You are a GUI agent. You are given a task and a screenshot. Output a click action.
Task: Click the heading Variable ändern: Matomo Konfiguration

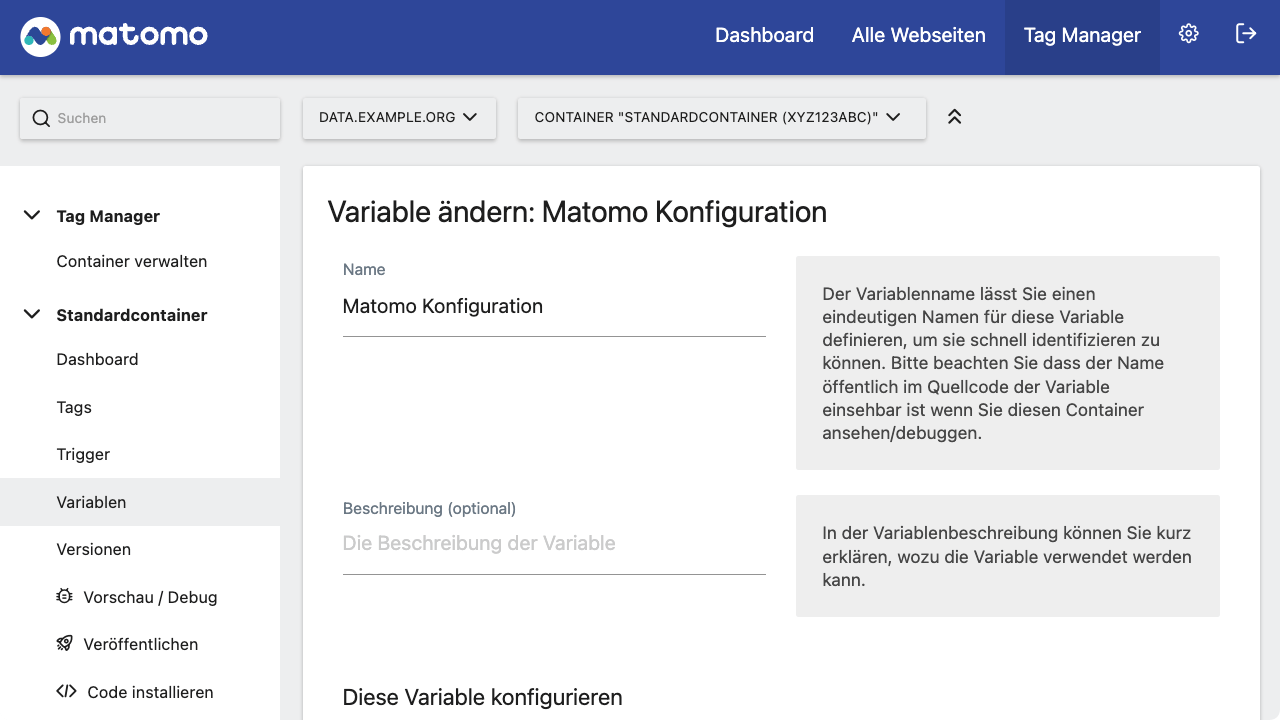click(577, 212)
